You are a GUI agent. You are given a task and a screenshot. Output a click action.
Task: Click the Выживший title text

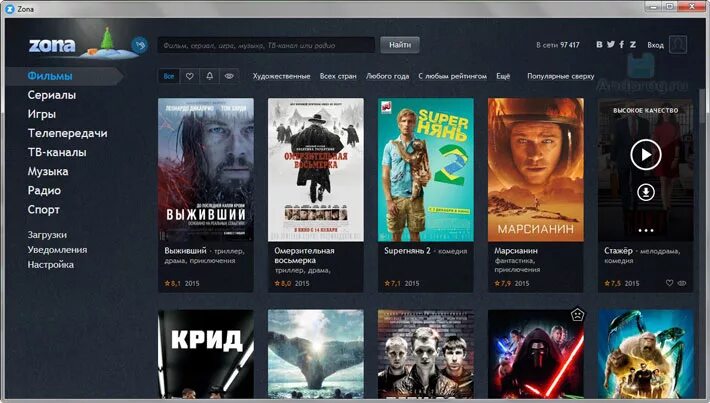[x=185, y=250]
